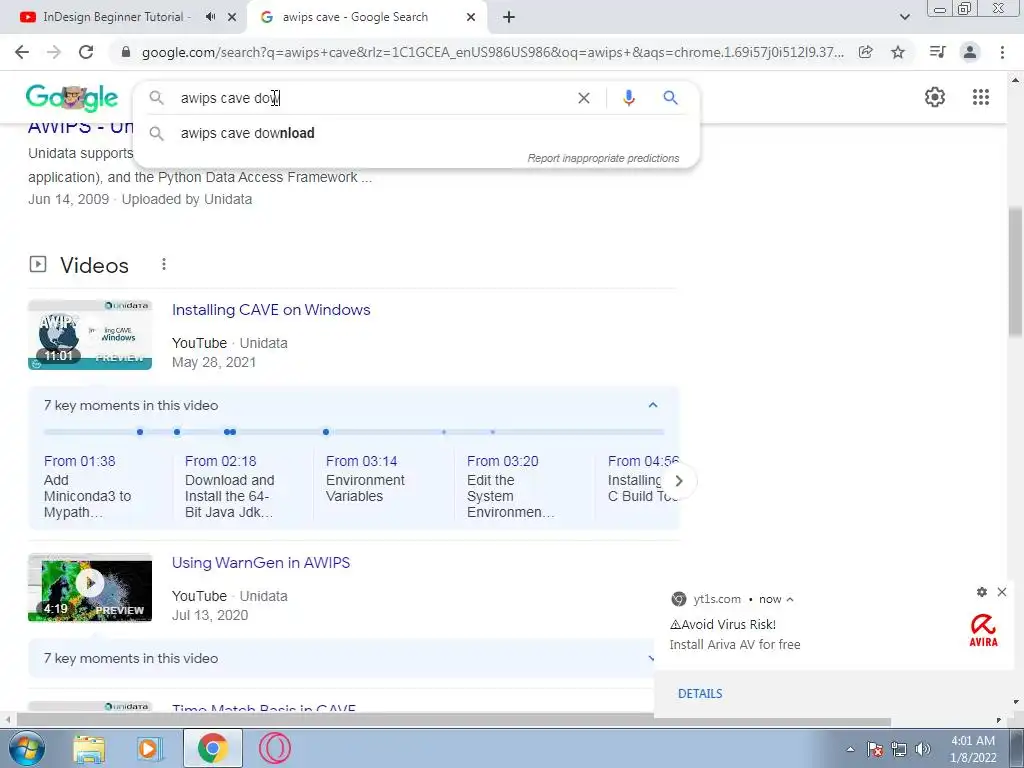Bookmark this page with the star icon

click(x=898, y=52)
